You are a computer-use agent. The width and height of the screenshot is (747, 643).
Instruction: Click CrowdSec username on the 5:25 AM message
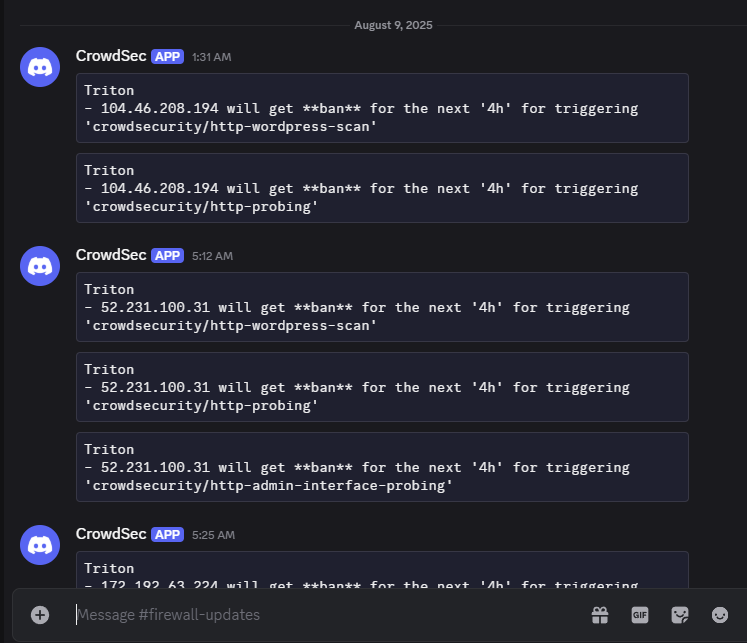click(111, 534)
